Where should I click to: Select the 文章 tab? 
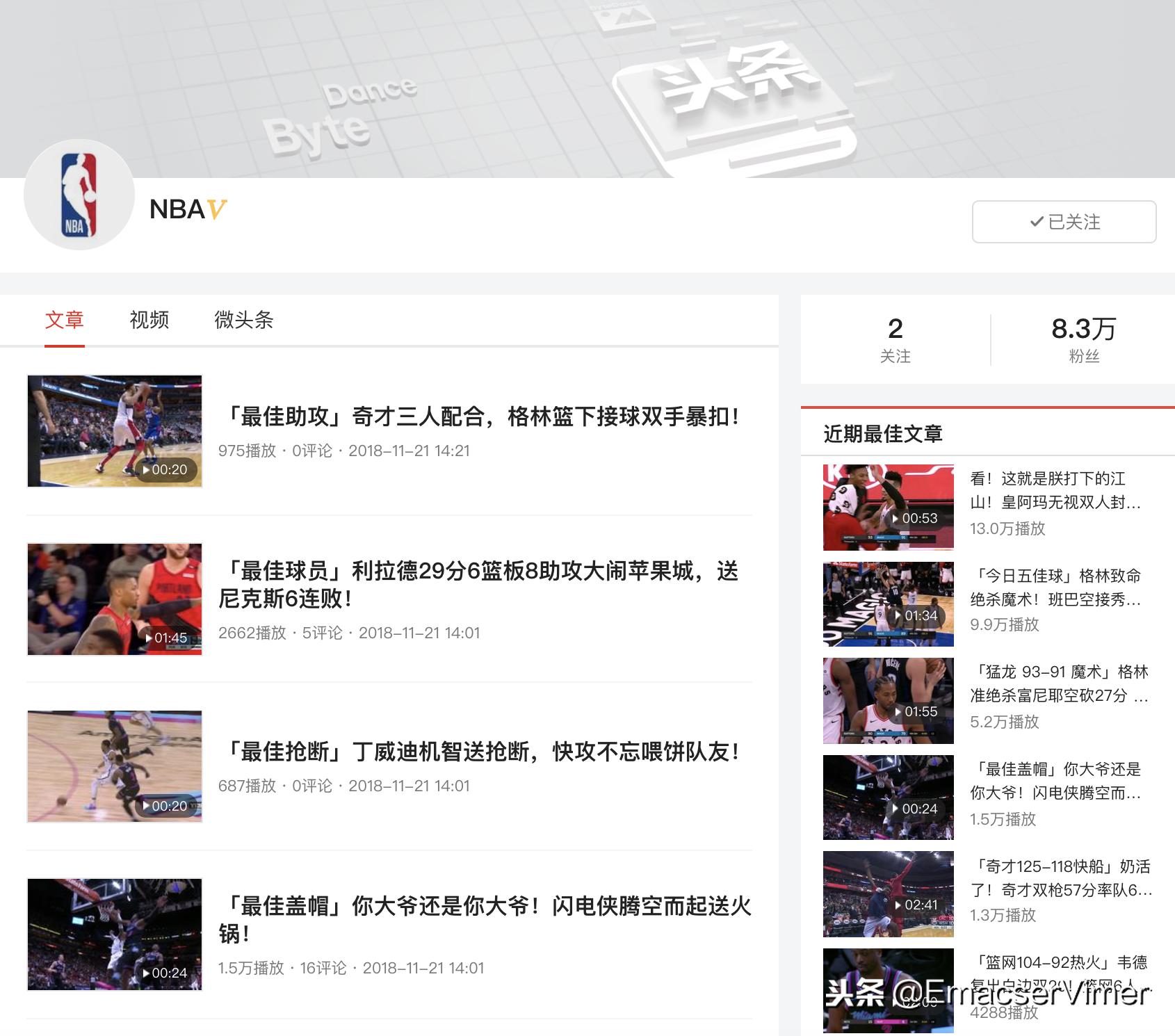[65, 320]
